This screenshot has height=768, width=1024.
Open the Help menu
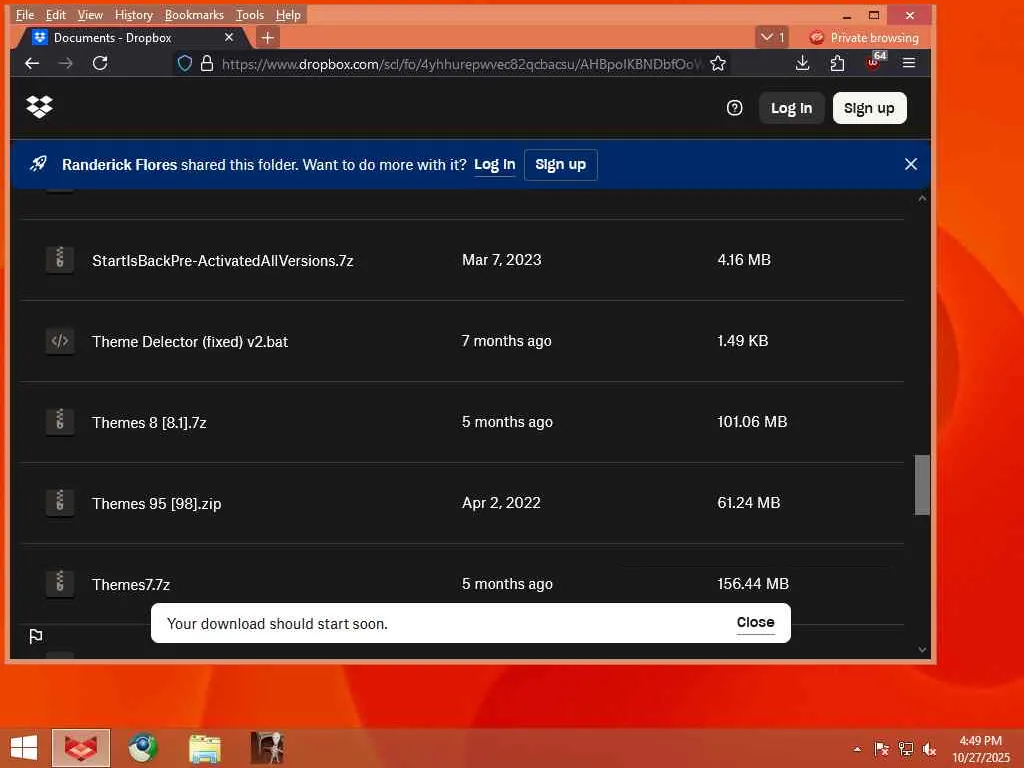click(288, 14)
